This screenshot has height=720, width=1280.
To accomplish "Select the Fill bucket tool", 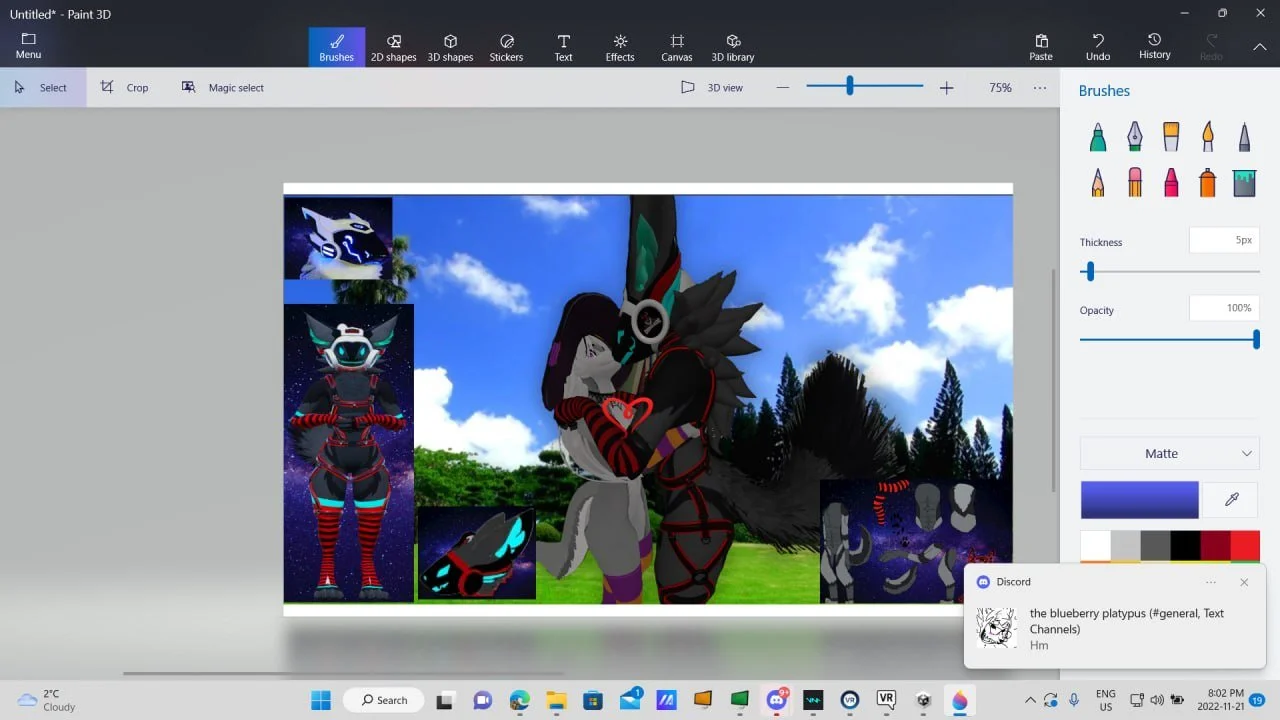I will 1244,182.
